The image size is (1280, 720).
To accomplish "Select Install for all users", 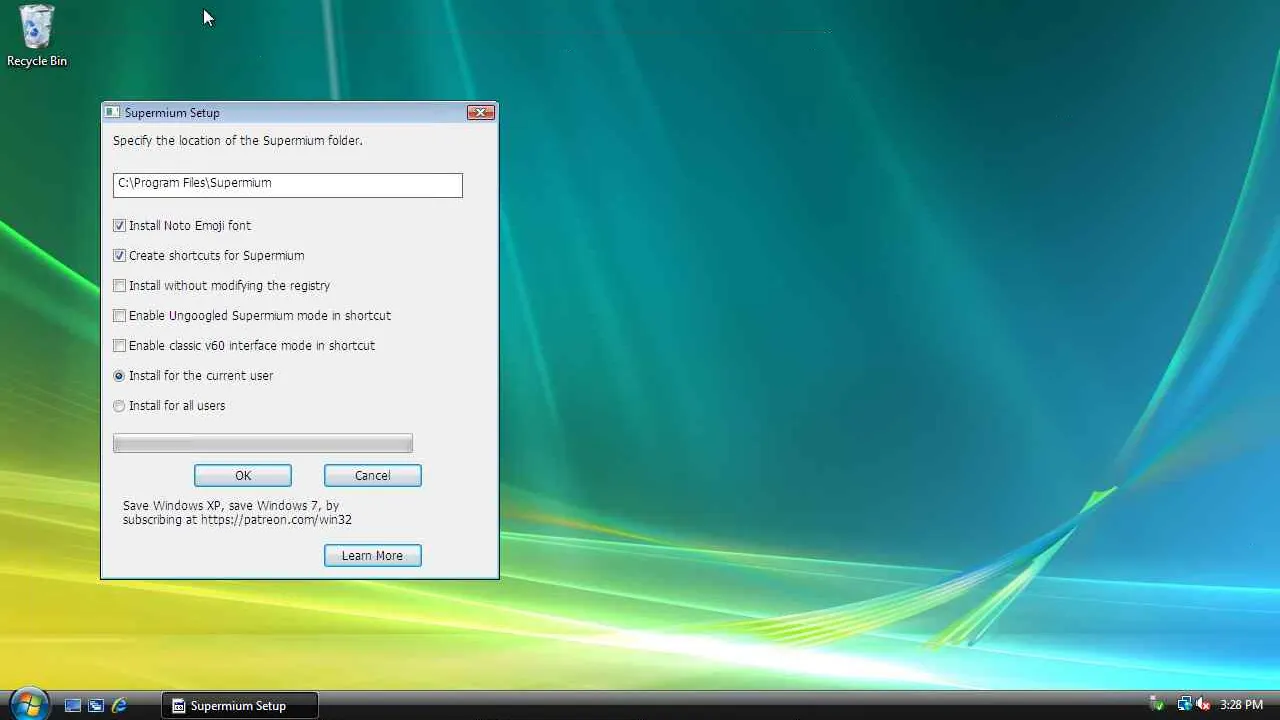I will [119, 406].
